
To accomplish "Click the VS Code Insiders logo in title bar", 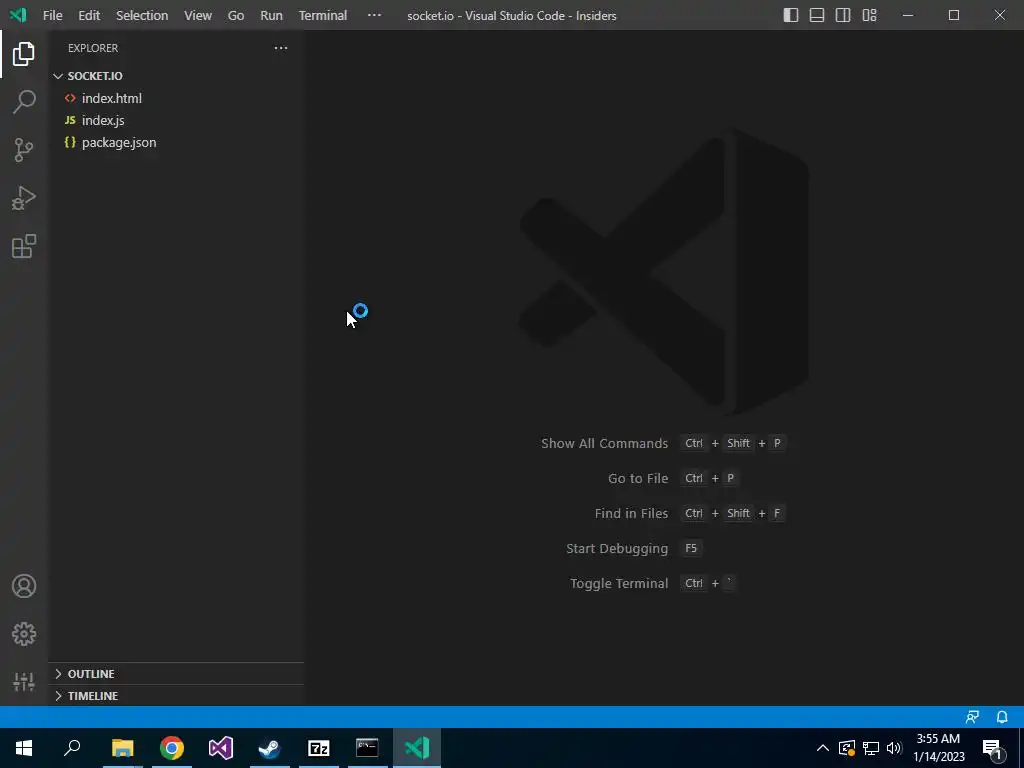I will (18, 15).
